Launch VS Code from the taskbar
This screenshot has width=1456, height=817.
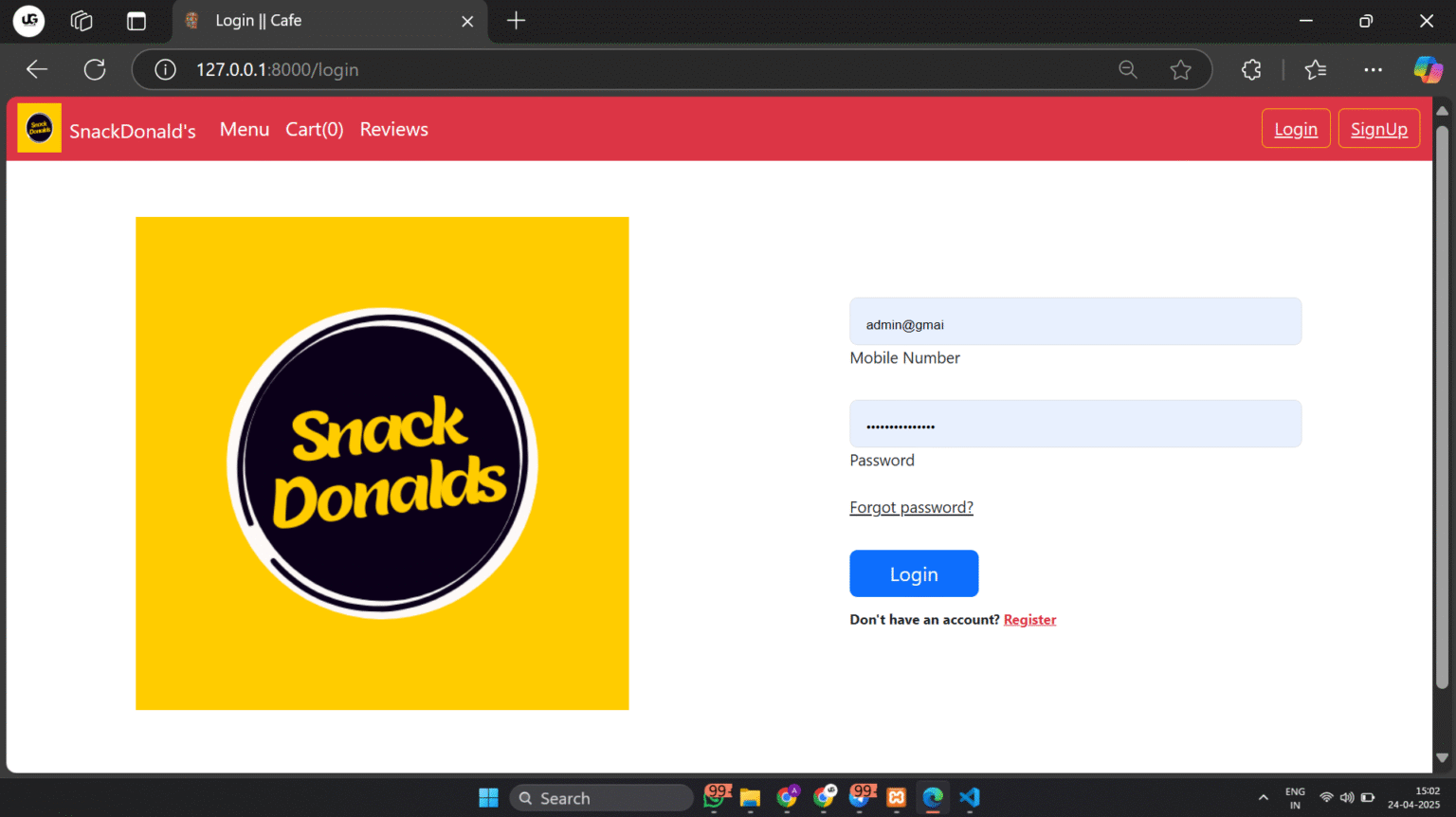(969, 797)
